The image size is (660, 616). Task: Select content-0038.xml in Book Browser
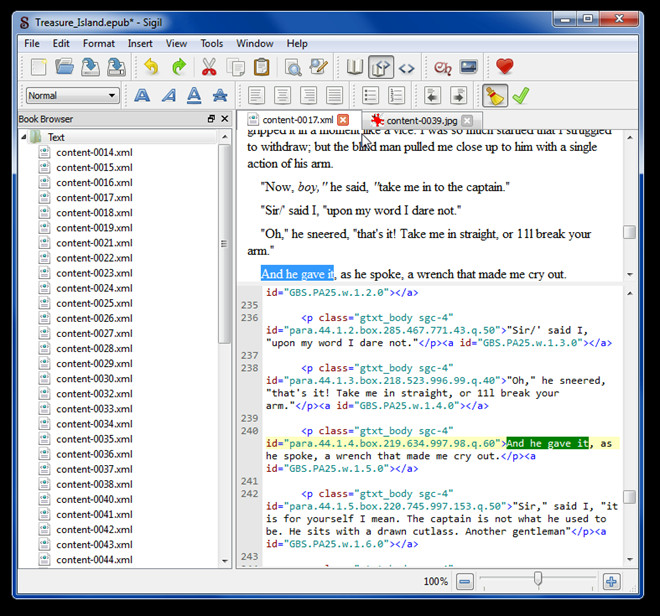pyautogui.click(x=94, y=485)
